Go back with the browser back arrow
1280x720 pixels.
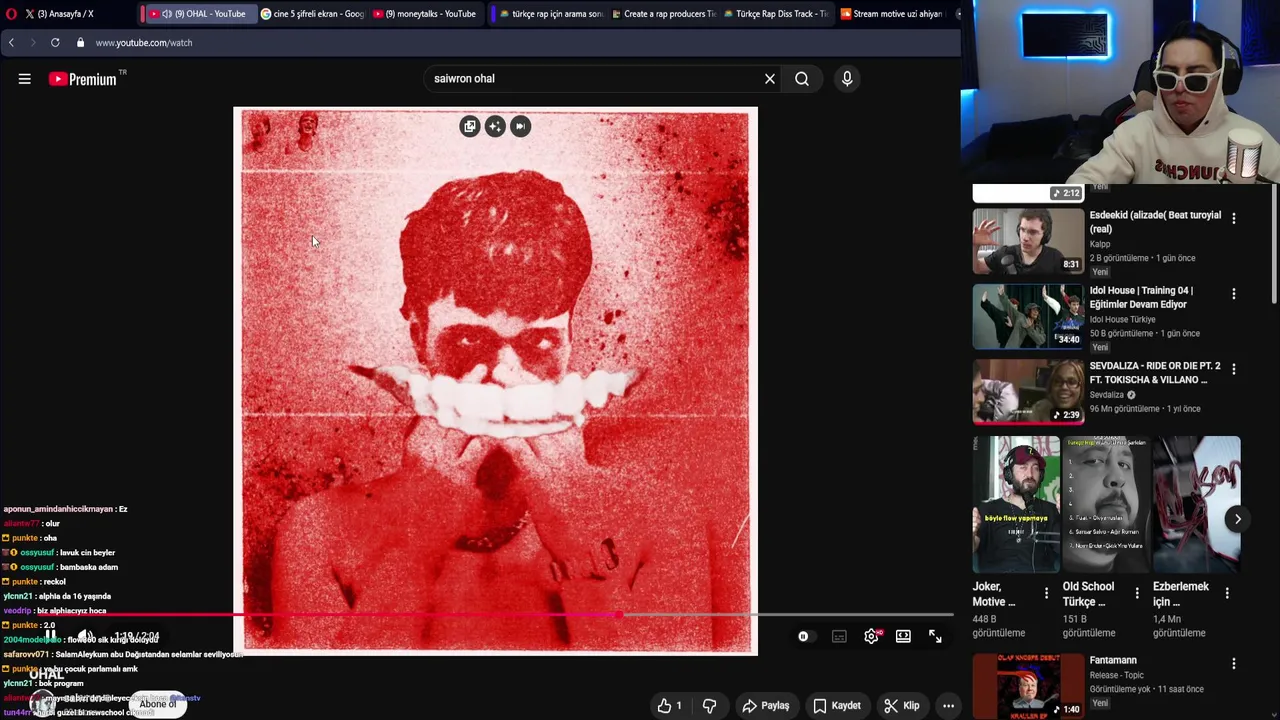click(11, 43)
